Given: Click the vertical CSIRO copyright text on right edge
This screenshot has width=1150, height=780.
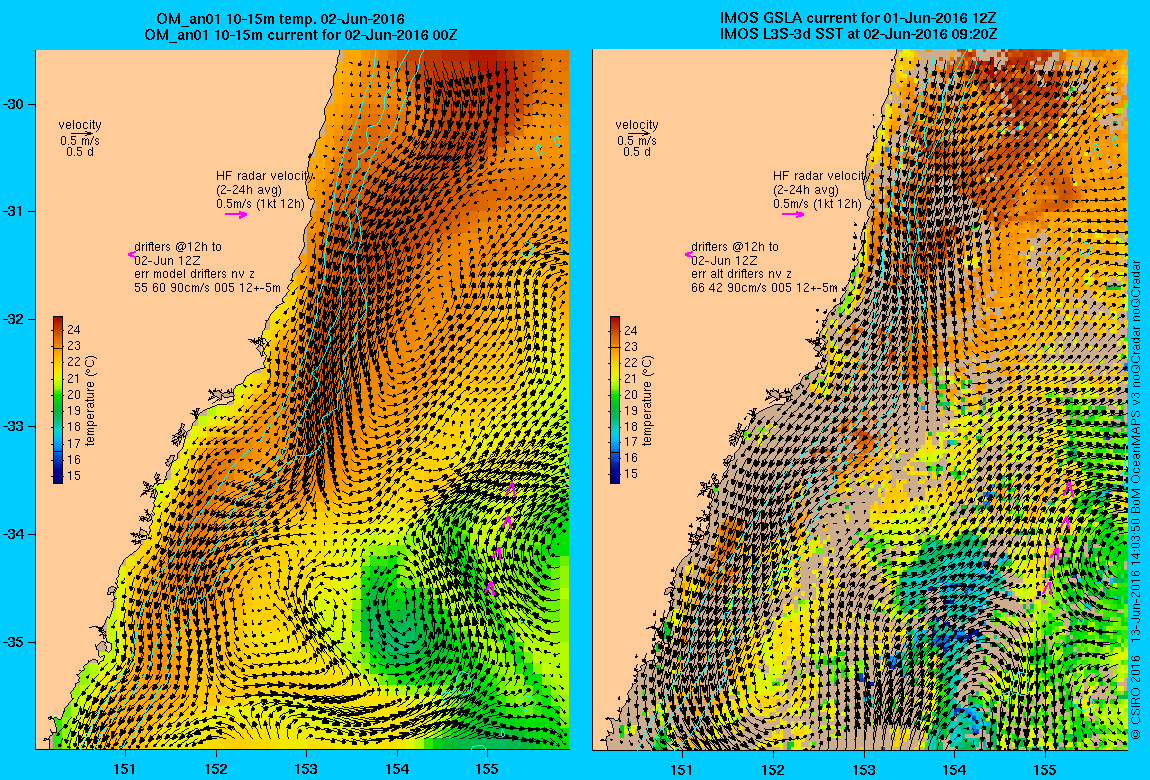Looking at the screenshot, I should coord(1135,498).
